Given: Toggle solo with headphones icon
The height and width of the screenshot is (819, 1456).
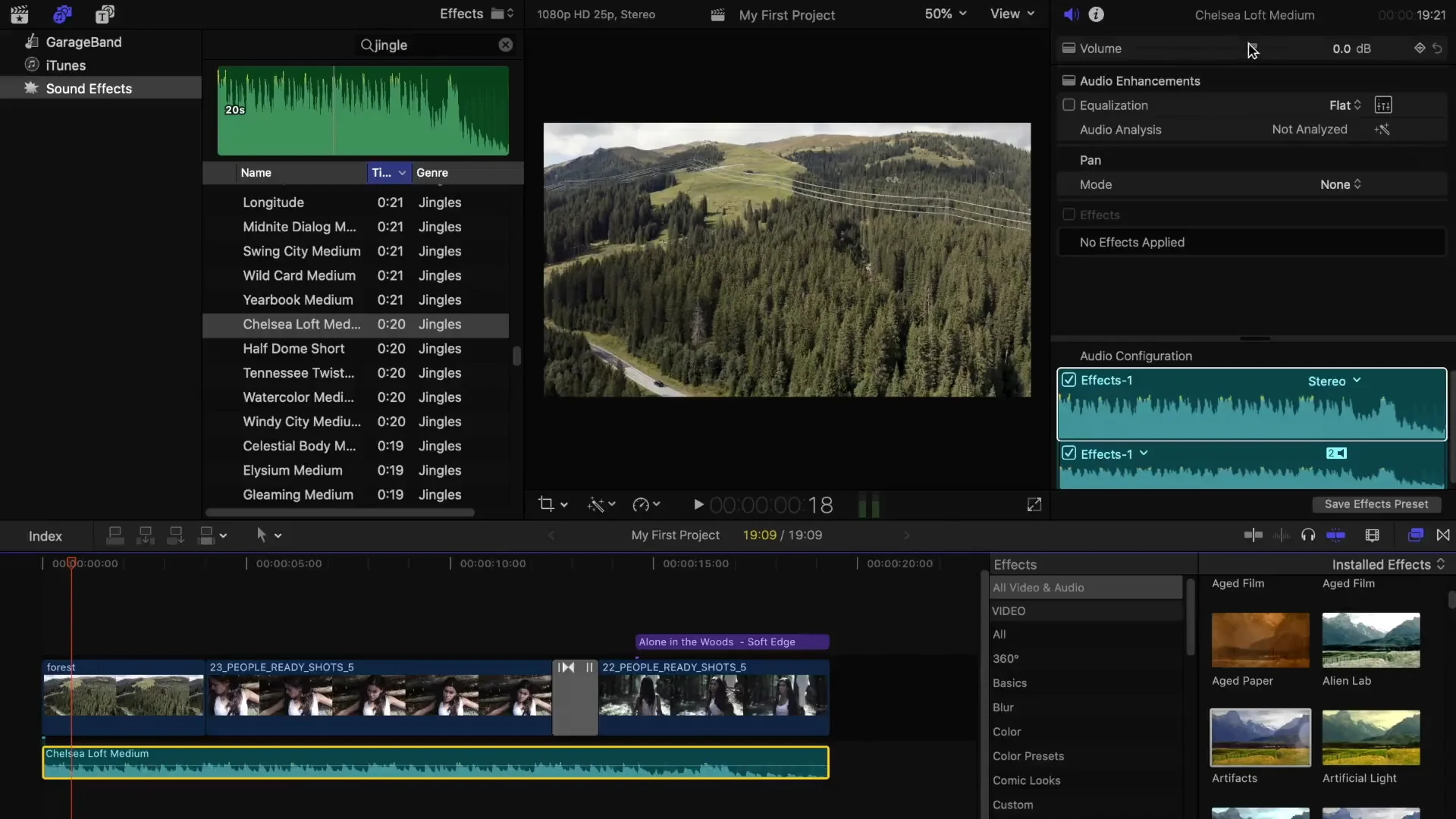Looking at the screenshot, I should coord(1307,535).
